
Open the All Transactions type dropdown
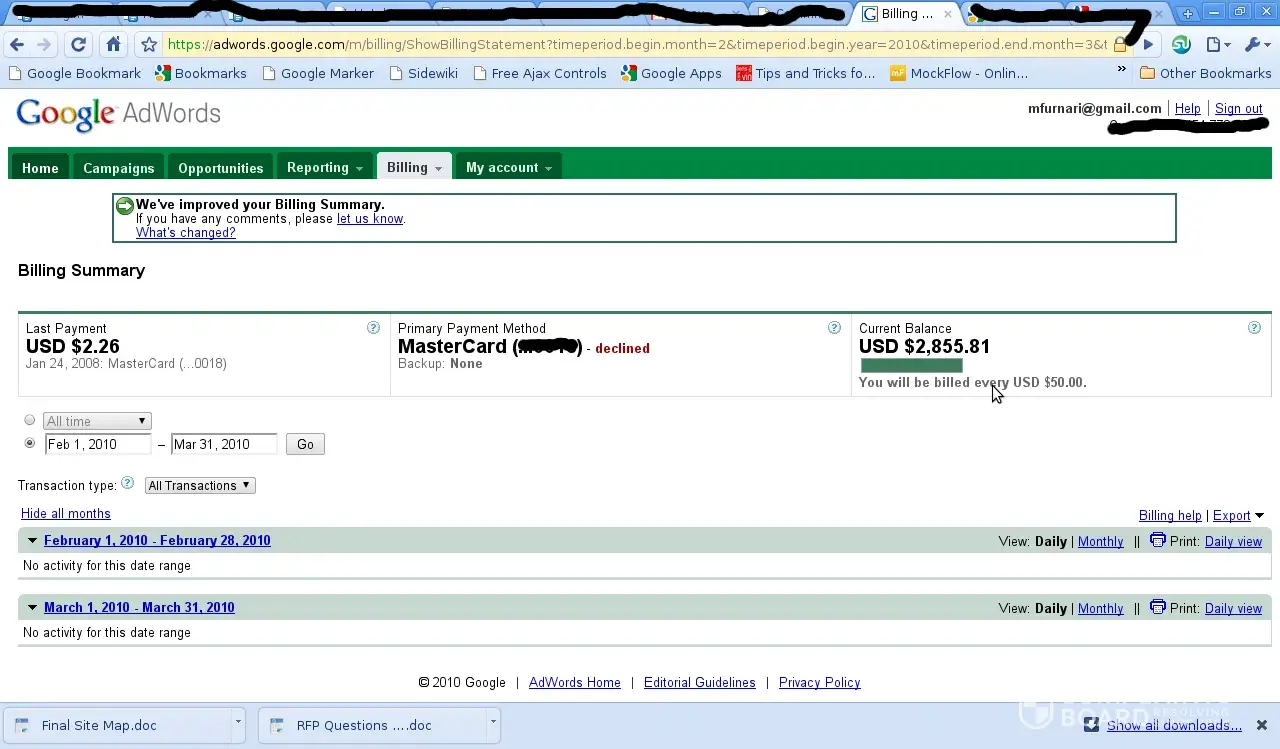point(200,485)
